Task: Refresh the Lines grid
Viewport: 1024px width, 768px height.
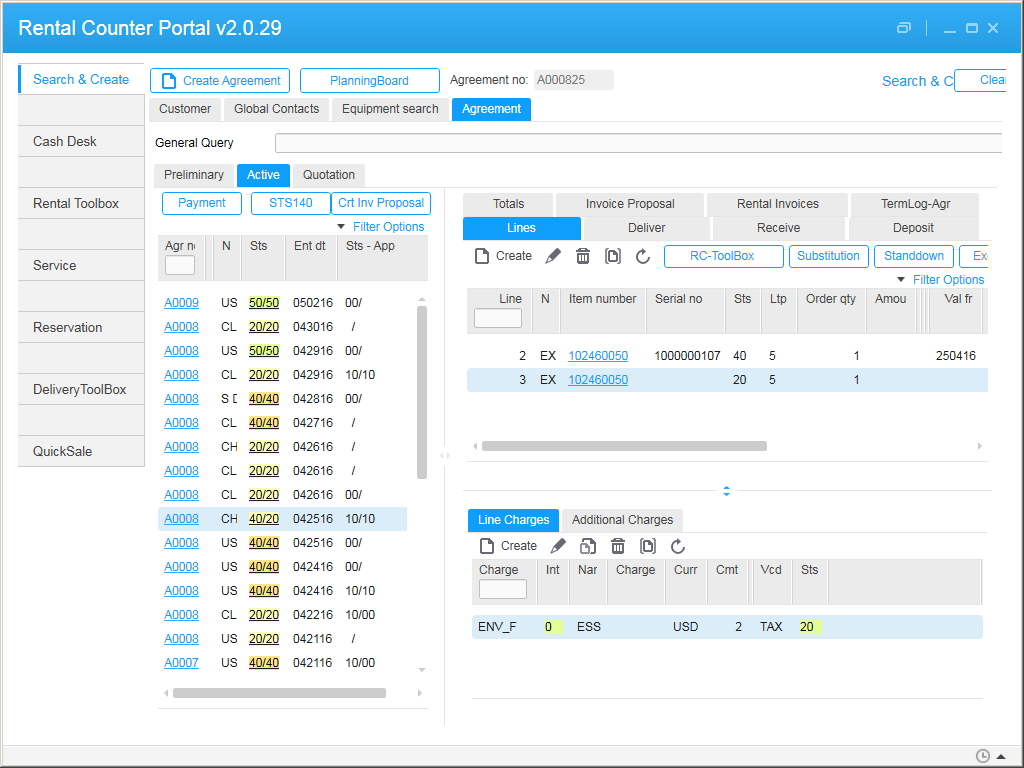Action: point(643,256)
